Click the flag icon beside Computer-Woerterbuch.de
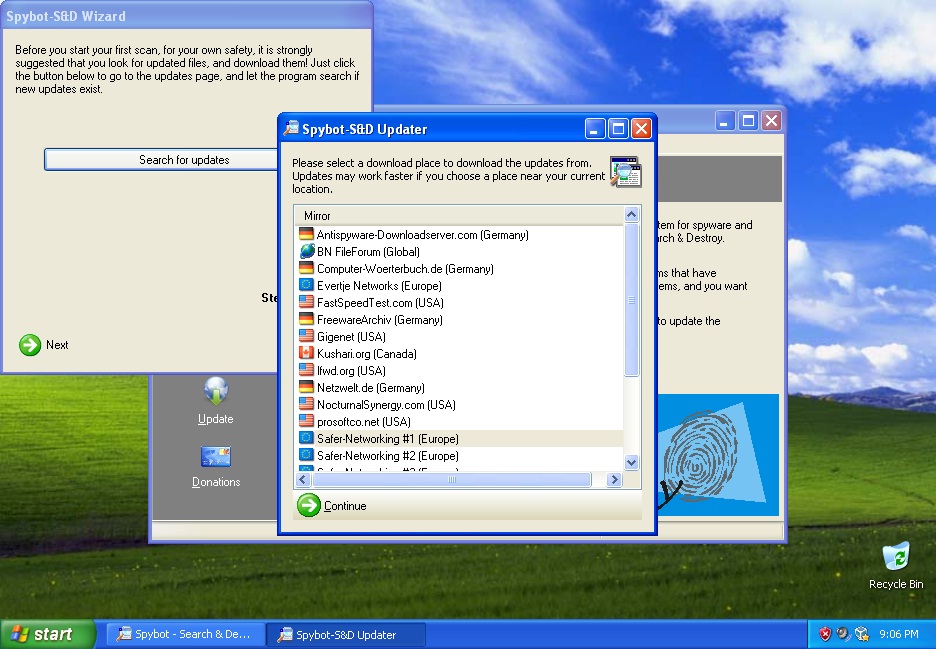Screen dimensions: 936x649 tap(306, 268)
